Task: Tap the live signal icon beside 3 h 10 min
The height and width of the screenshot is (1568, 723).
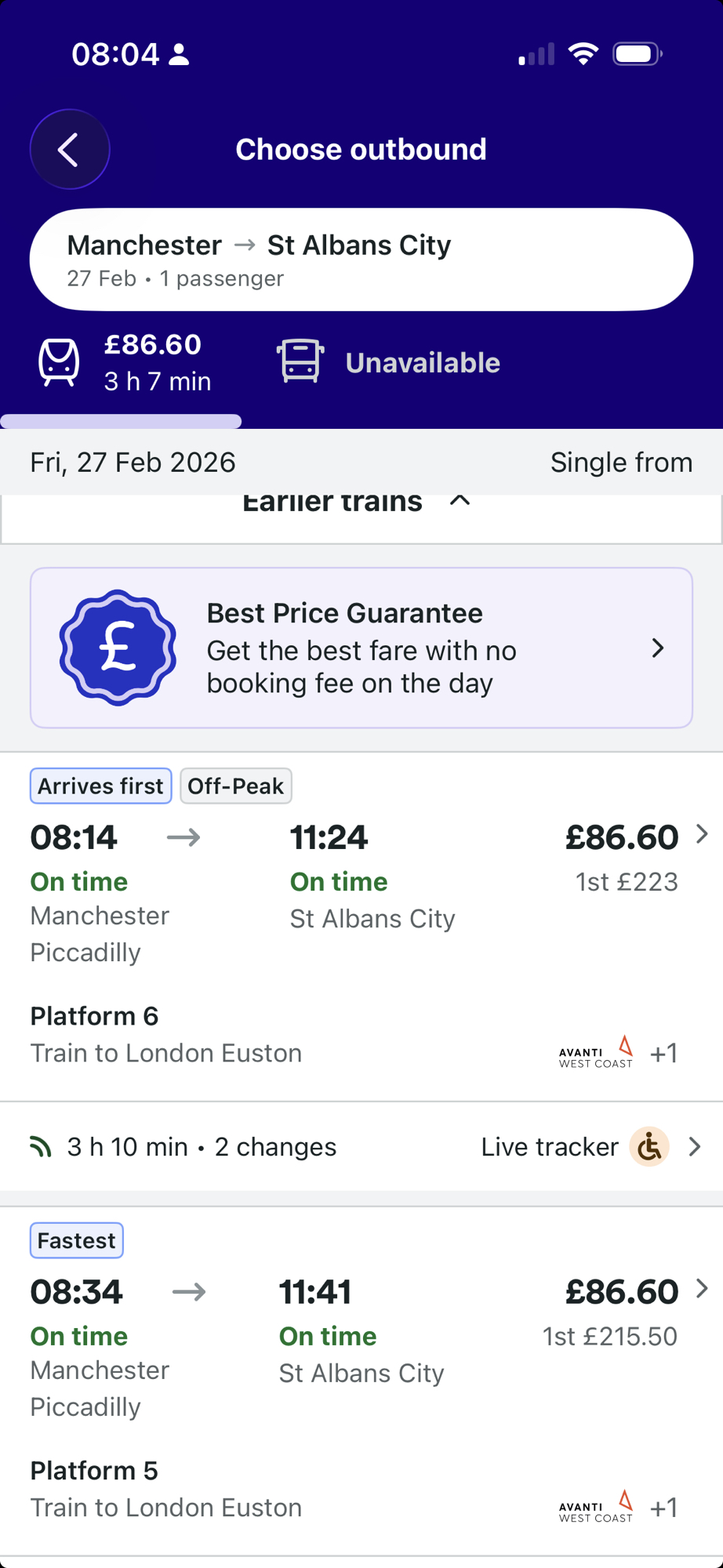Action: (41, 1147)
